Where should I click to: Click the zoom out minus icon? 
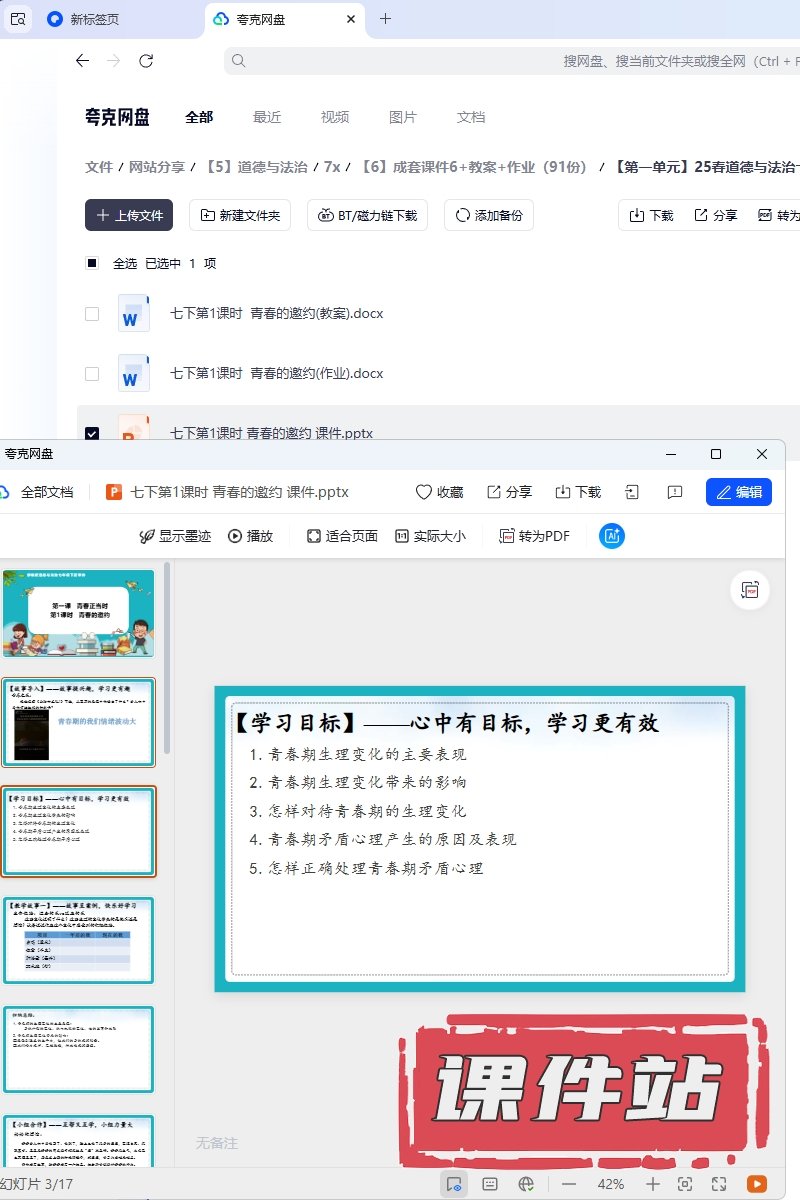pos(569,1184)
